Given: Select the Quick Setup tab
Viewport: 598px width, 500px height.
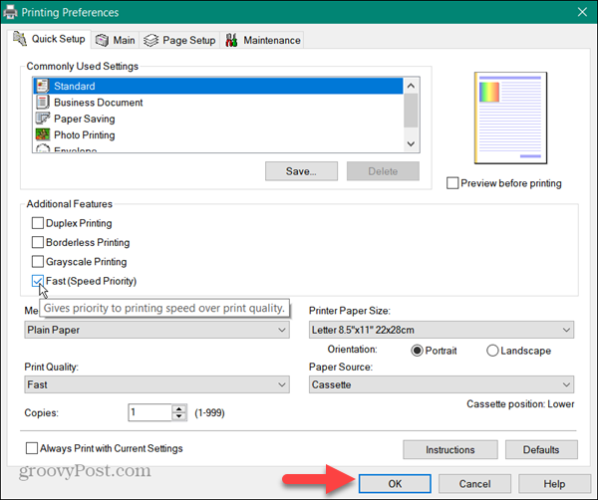Looking at the screenshot, I should click(x=50, y=39).
